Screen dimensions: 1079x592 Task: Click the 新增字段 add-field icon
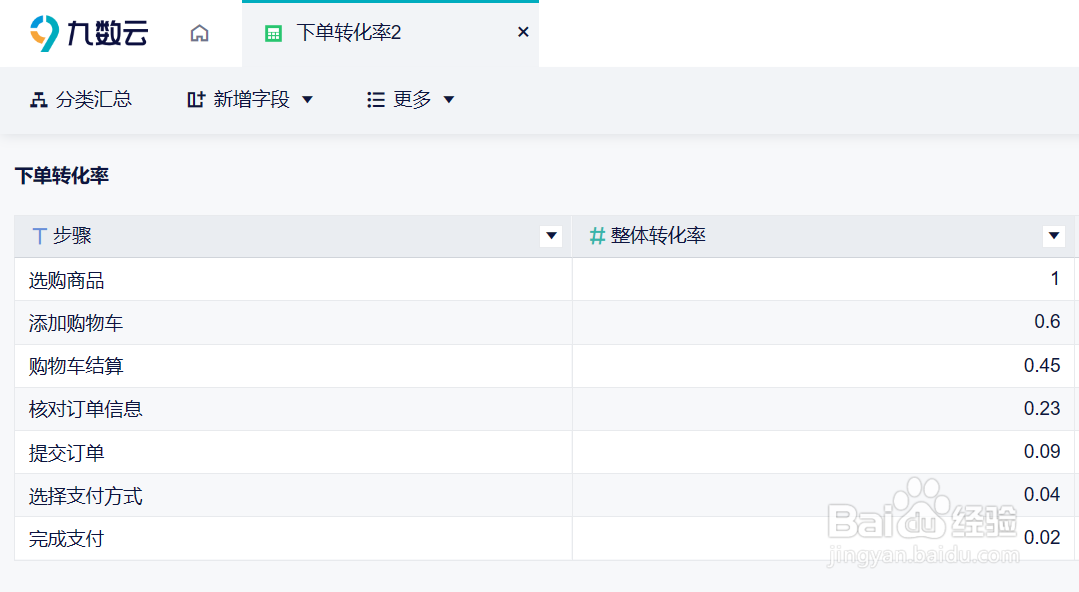pos(196,98)
